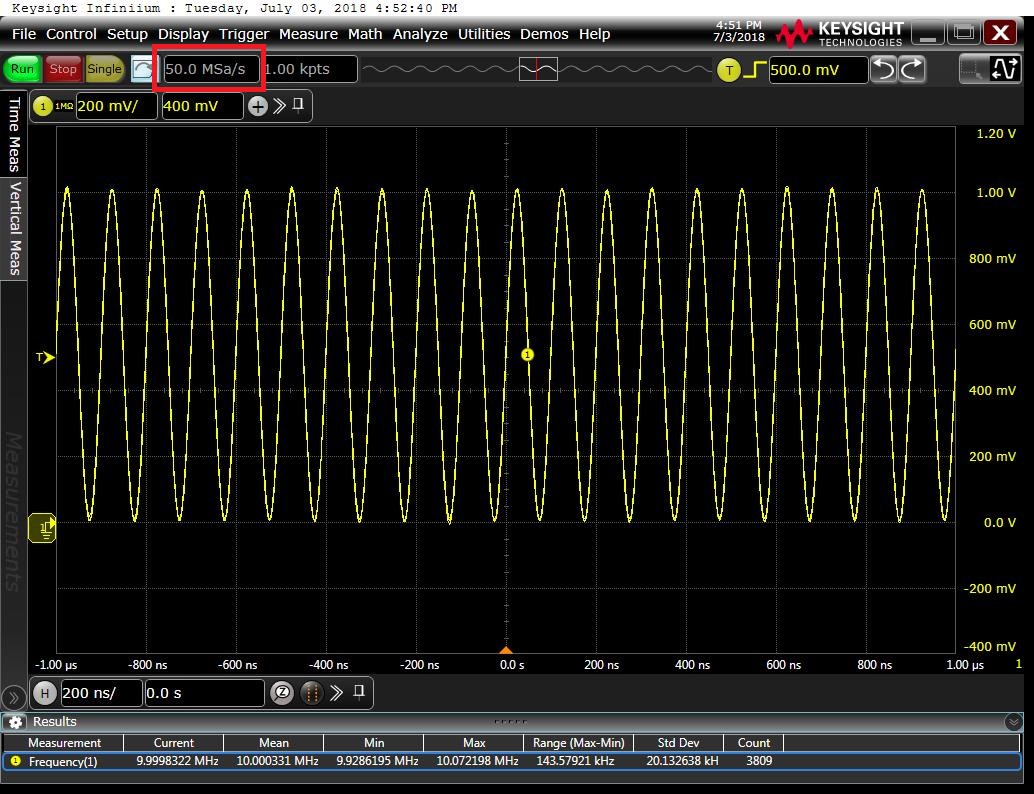Click the Results panel gear icon
This screenshot has width=1034, height=794.
pos(15,722)
